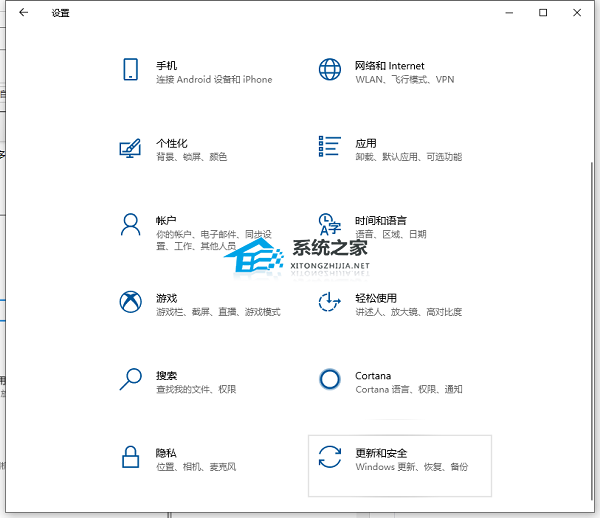Click the phone icon for 手机
600x518 pixels.
click(130, 70)
